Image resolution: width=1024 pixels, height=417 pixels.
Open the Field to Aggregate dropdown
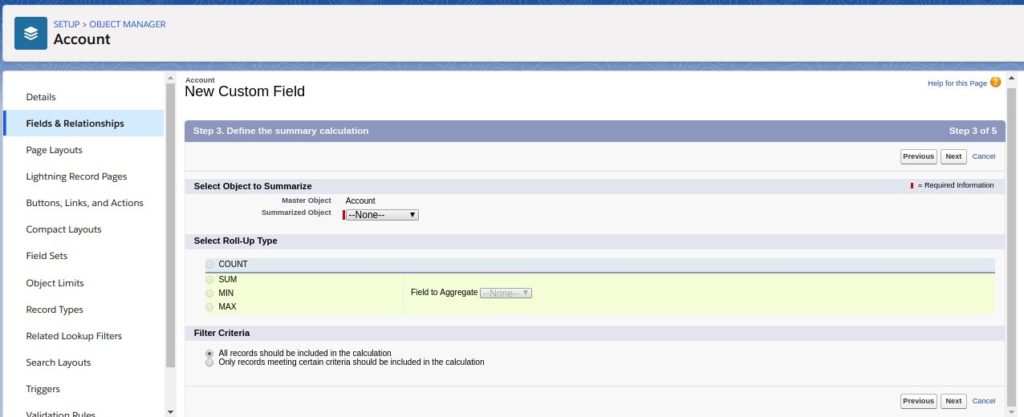click(506, 293)
